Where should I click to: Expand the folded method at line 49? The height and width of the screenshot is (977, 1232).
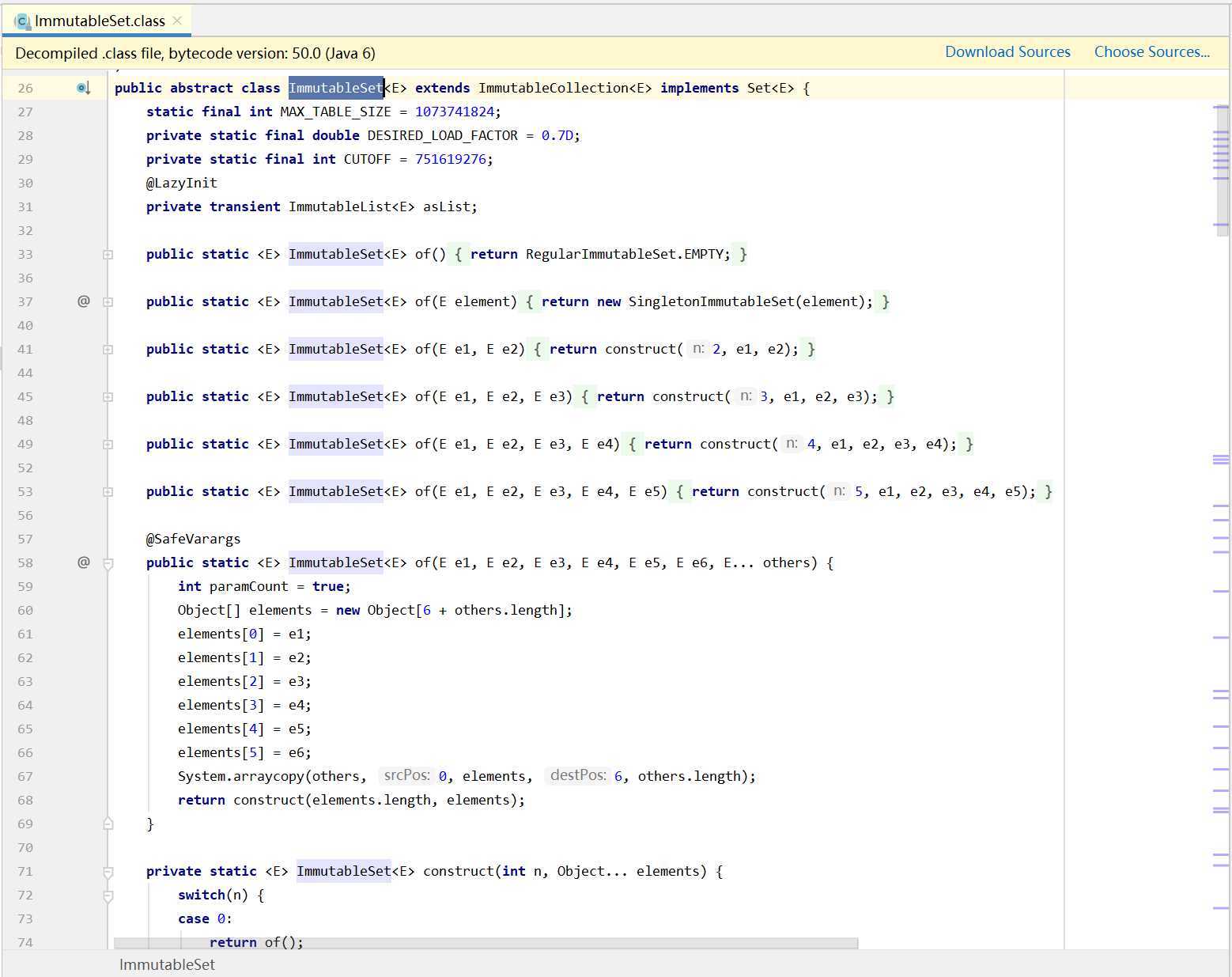[108, 445]
